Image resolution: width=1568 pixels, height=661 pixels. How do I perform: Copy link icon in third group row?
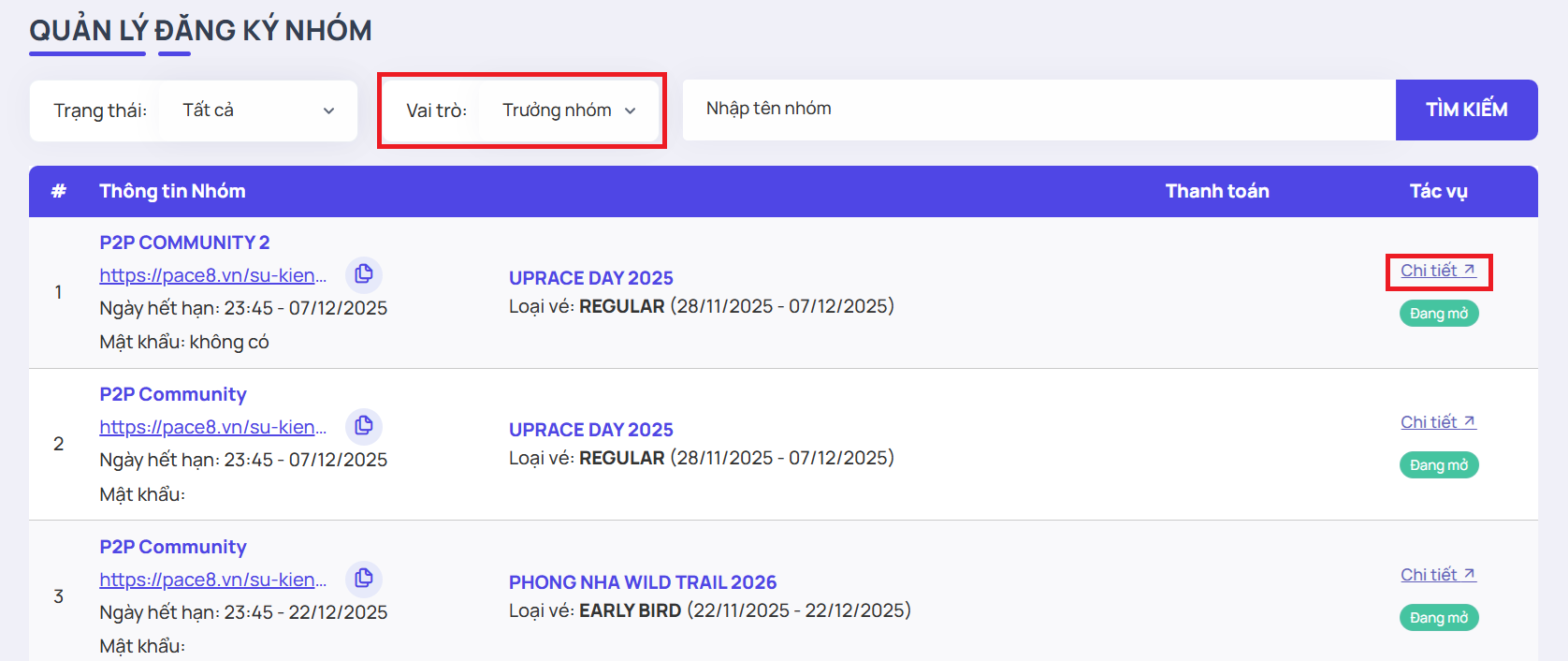(364, 579)
